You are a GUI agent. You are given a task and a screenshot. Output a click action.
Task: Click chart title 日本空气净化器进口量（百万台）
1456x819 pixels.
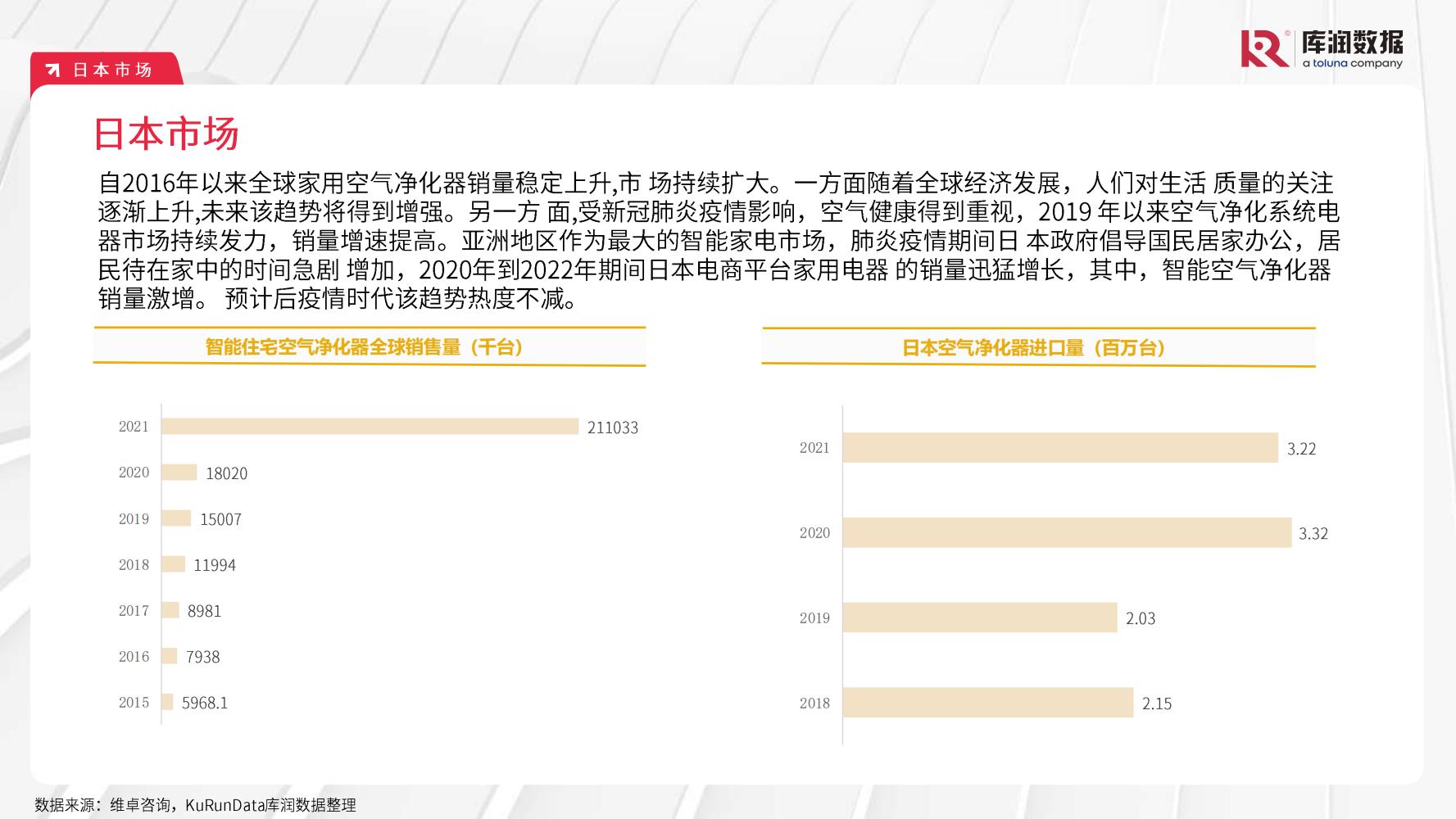tap(1034, 348)
